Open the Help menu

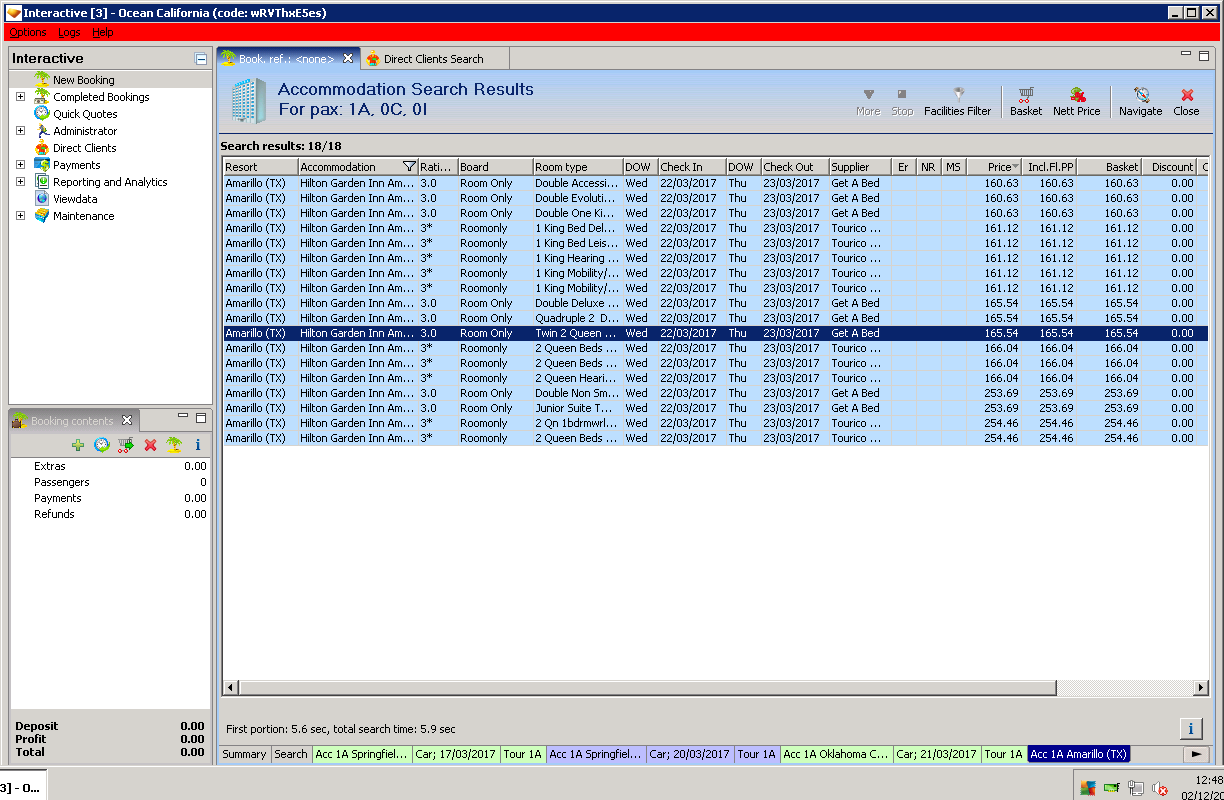coord(102,32)
